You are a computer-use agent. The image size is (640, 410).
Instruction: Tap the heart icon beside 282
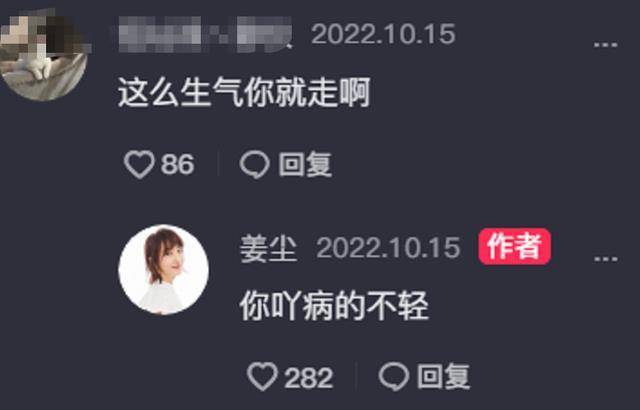[262, 377]
